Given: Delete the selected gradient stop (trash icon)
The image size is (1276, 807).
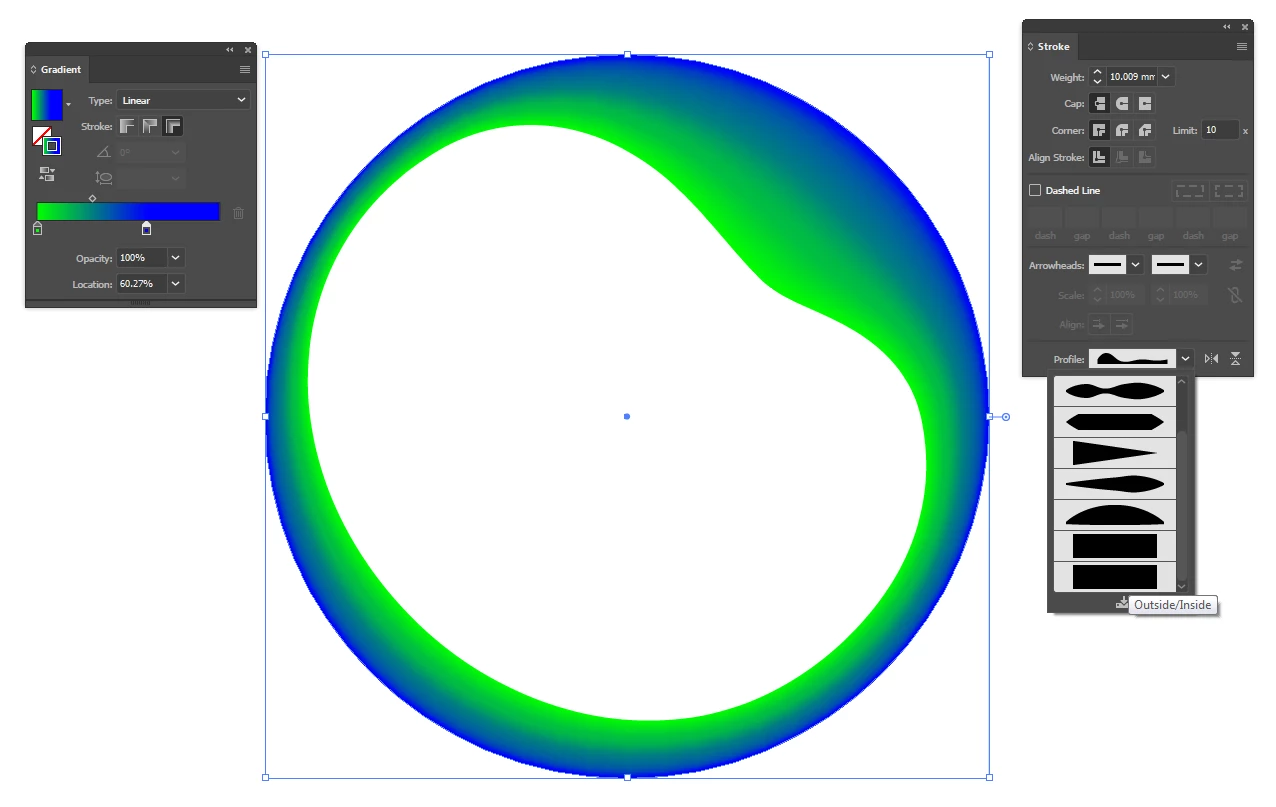Looking at the screenshot, I should click(238, 212).
